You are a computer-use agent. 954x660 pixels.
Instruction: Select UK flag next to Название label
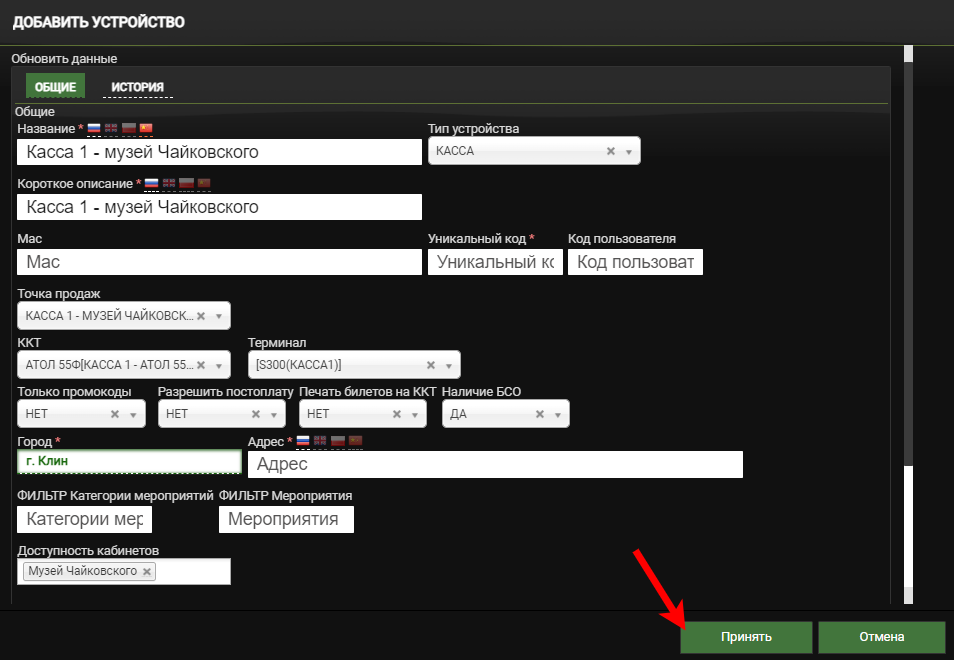click(x=112, y=128)
